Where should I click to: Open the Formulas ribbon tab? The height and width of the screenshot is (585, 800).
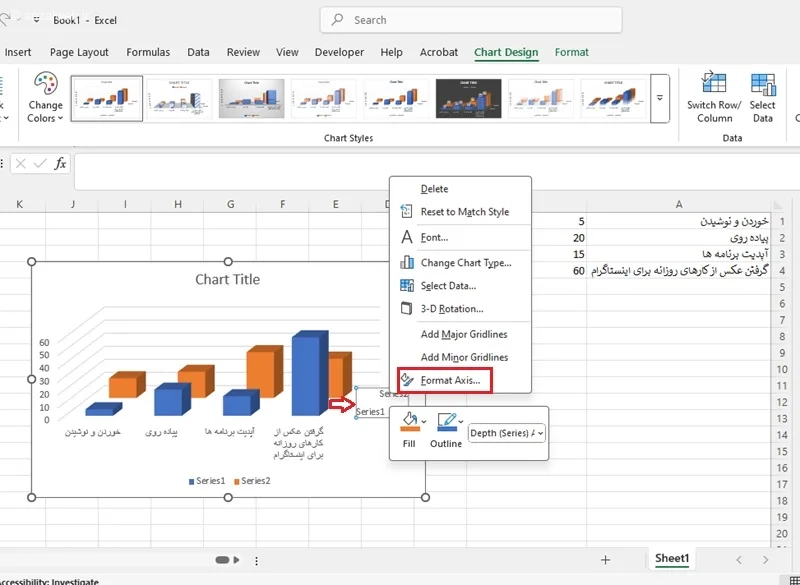pos(148,52)
